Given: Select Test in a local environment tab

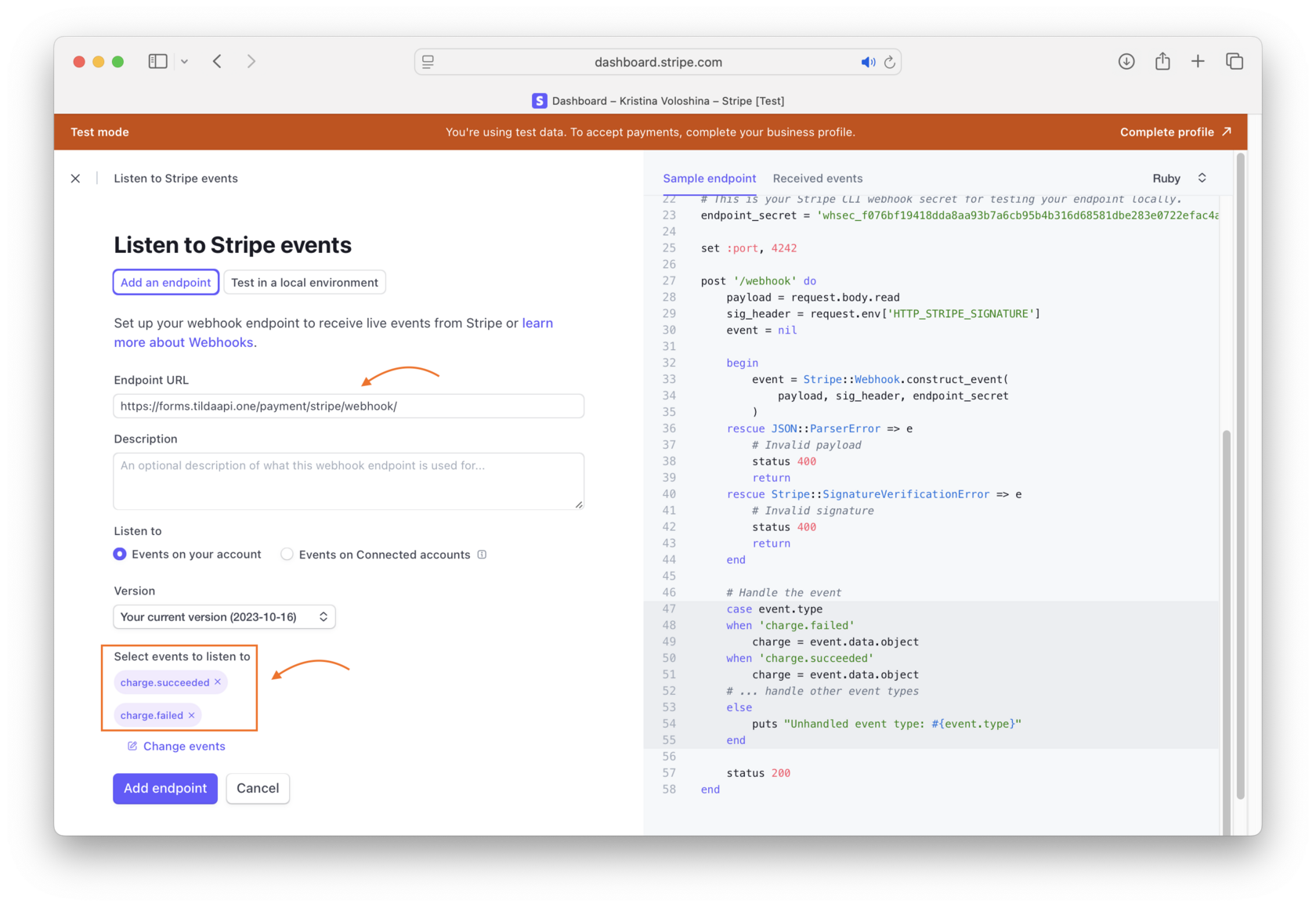Looking at the screenshot, I should (305, 283).
